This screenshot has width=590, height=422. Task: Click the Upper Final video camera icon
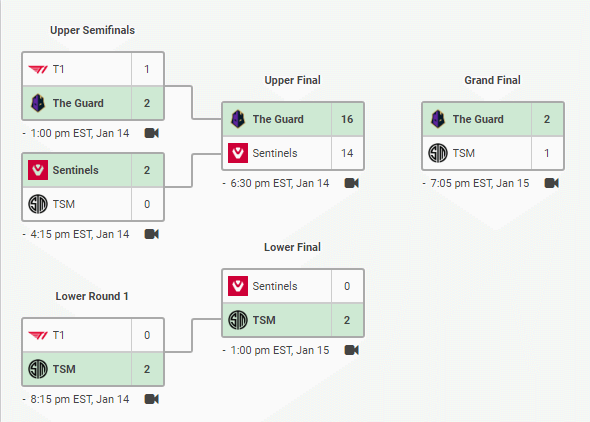click(x=352, y=183)
